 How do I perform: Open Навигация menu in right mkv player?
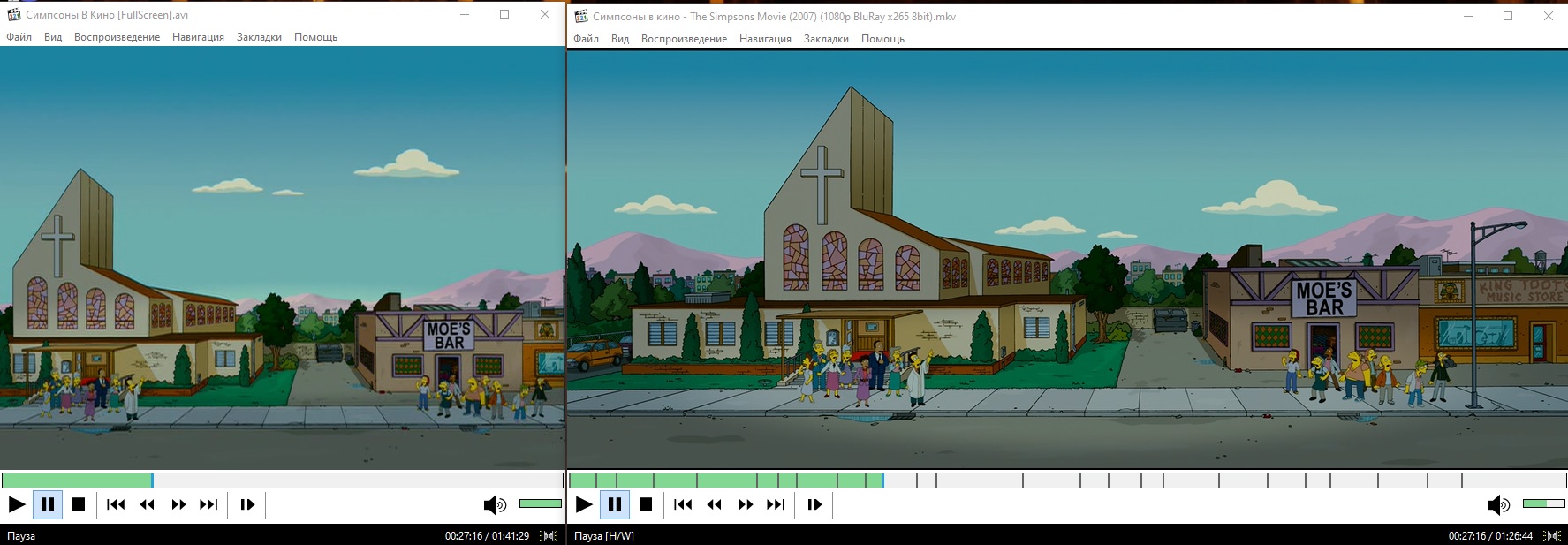tap(765, 39)
